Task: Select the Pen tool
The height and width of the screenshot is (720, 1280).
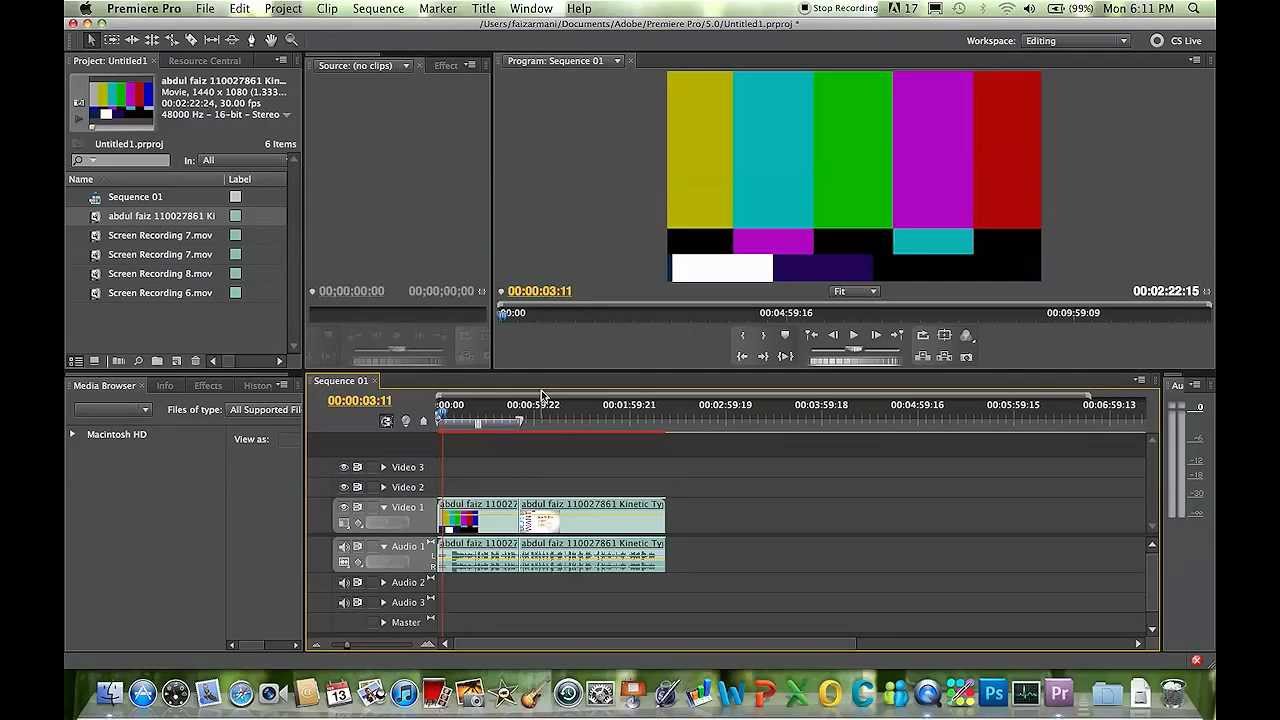Action: 251,40
